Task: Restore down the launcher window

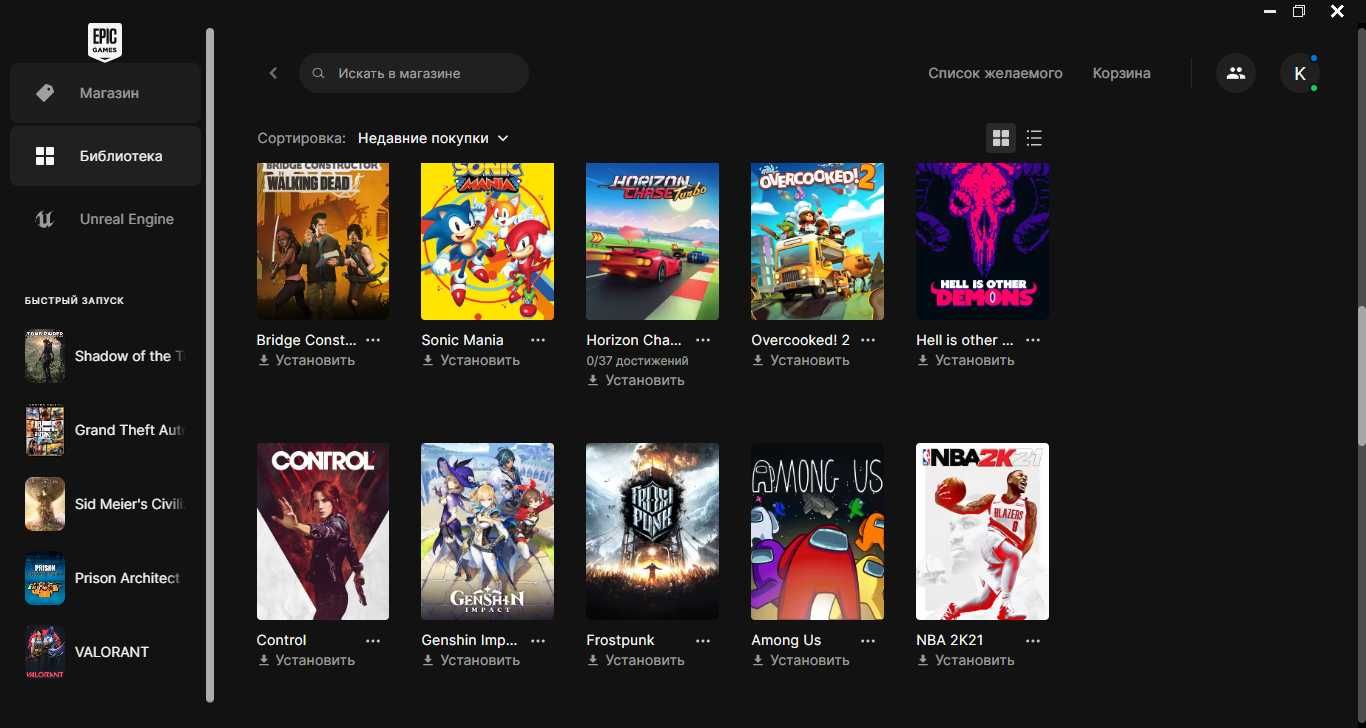Action: pos(1299,12)
